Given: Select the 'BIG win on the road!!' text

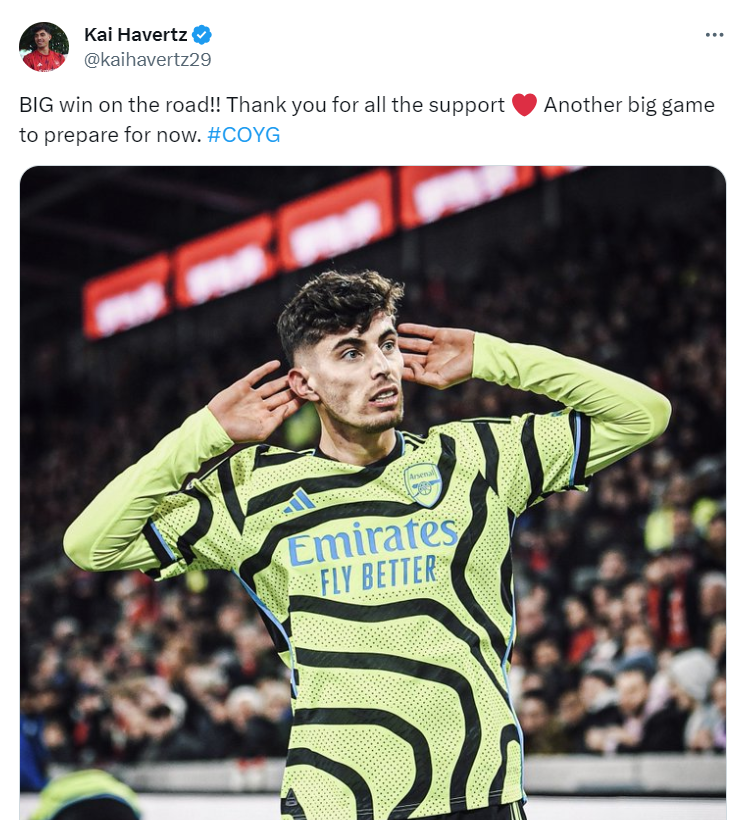Looking at the screenshot, I should pos(120,105).
